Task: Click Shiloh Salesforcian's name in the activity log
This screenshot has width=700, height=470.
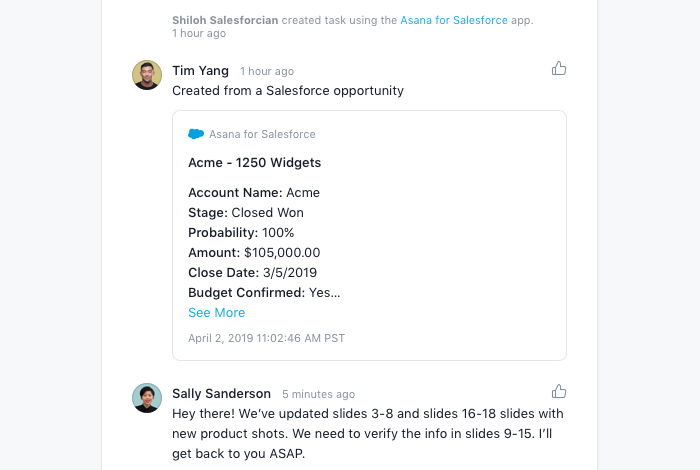Action: pyautogui.click(x=224, y=19)
